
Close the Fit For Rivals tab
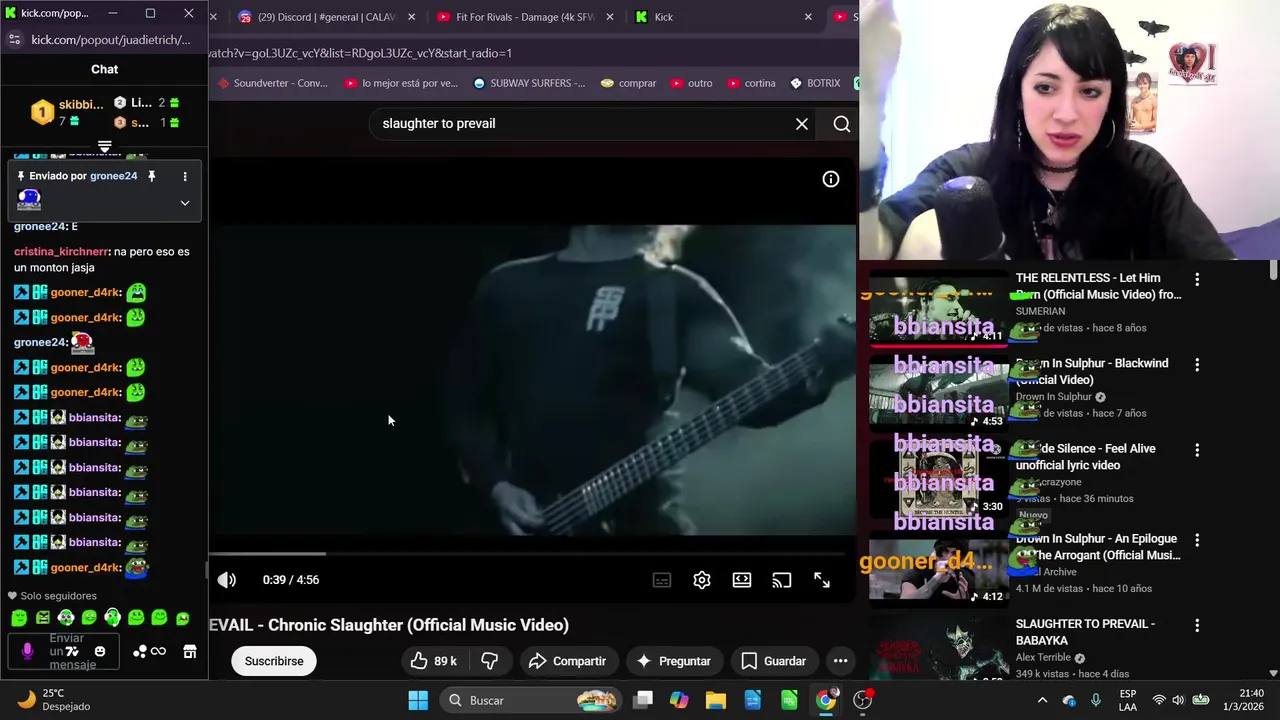pyautogui.click(x=610, y=17)
